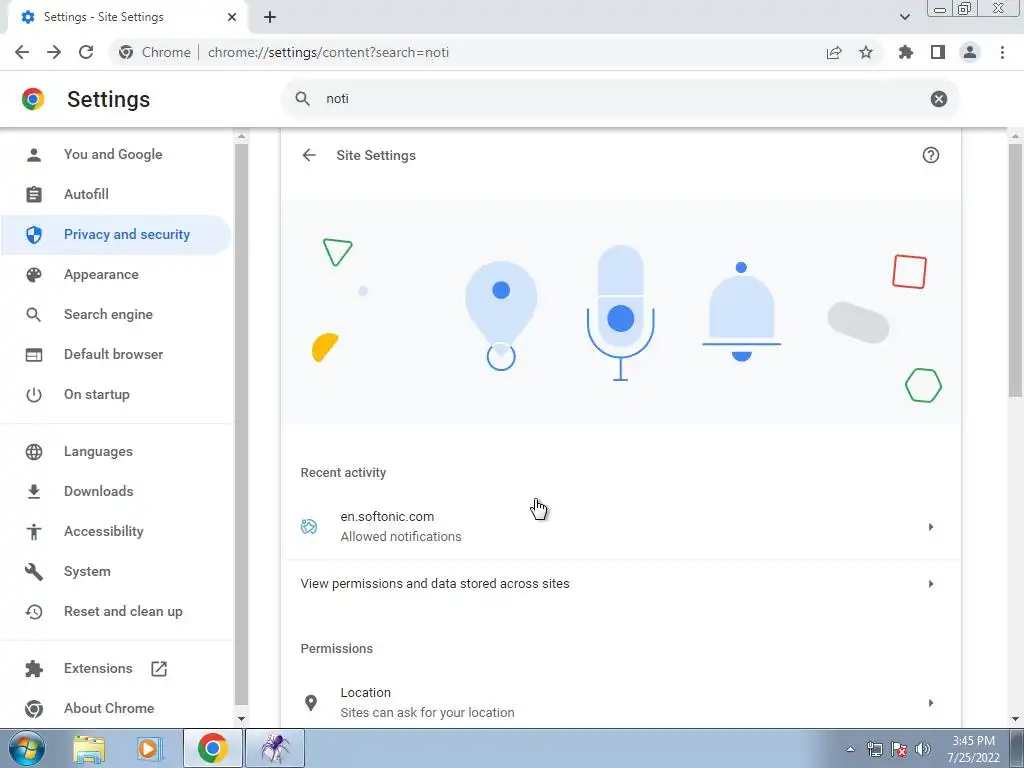Focus the settings search input containing noti
The image size is (1024, 768).
click(x=620, y=99)
